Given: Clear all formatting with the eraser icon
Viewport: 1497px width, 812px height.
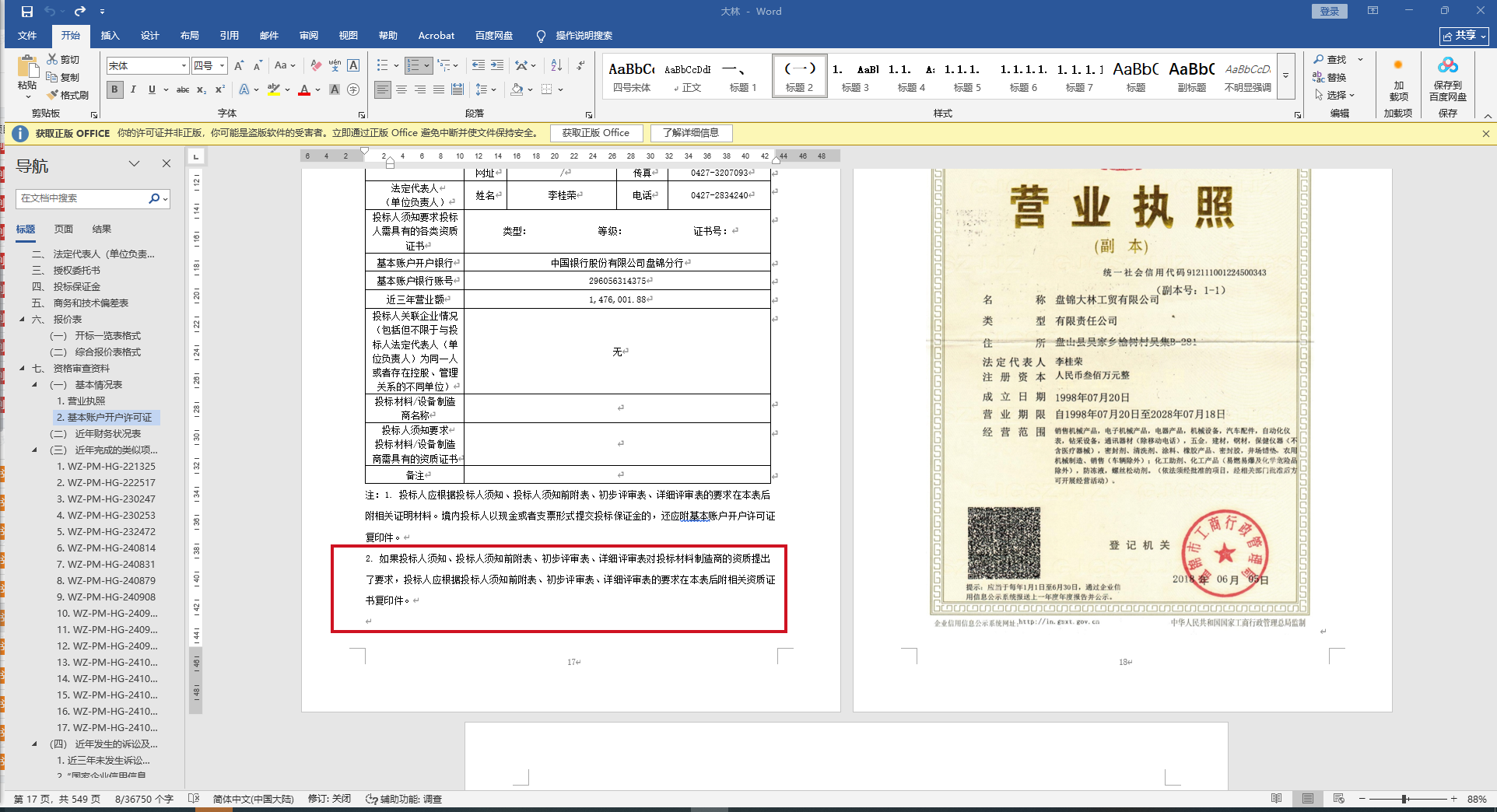Looking at the screenshot, I should point(315,66).
